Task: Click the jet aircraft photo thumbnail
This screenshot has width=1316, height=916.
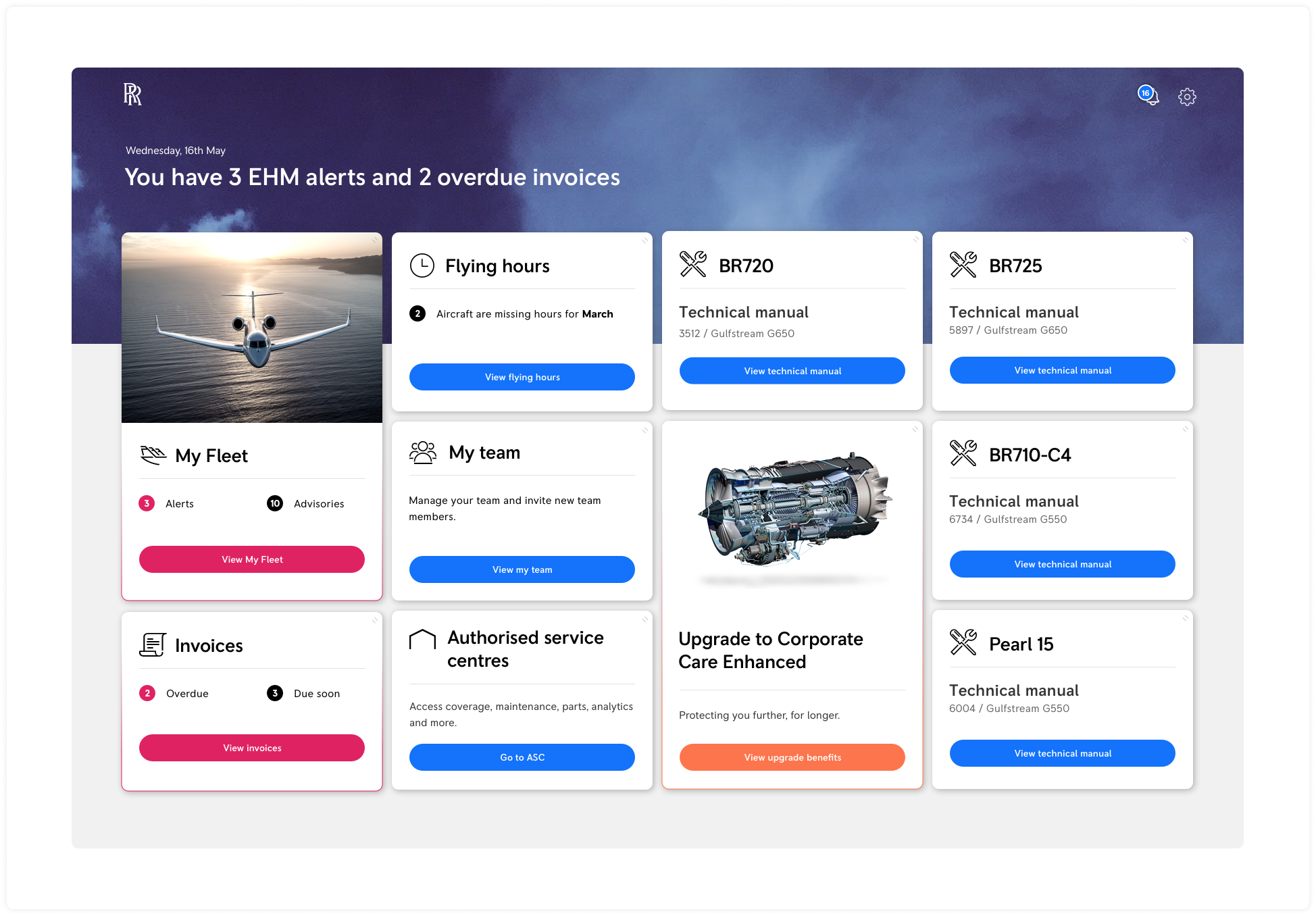Action: 252,328
